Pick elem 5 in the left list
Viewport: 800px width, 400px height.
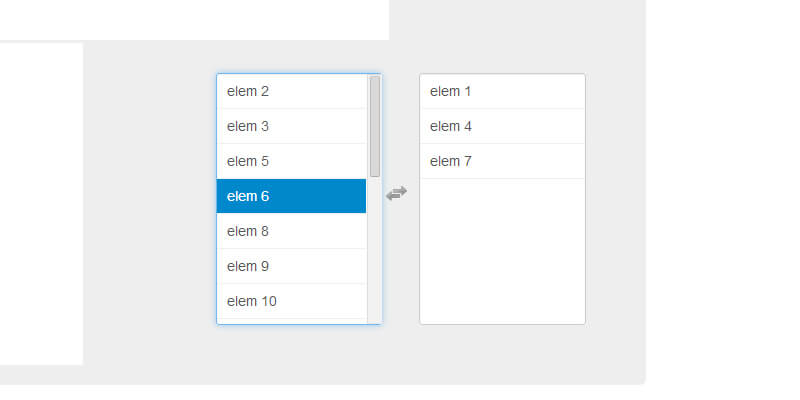click(x=291, y=161)
